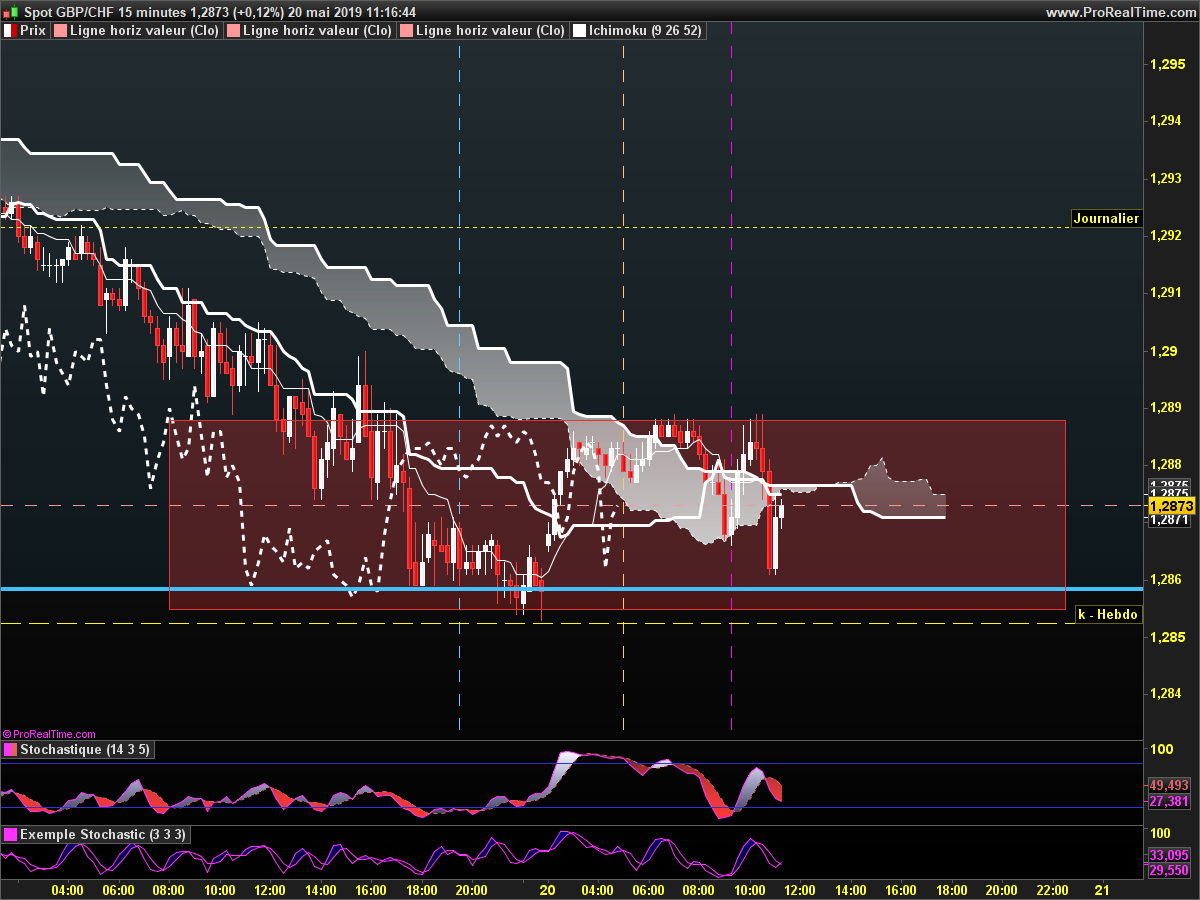Click the magenta swatch beside Stochastique
The height and width of the screenshot is (900, 1200).
tap(10, 750)
